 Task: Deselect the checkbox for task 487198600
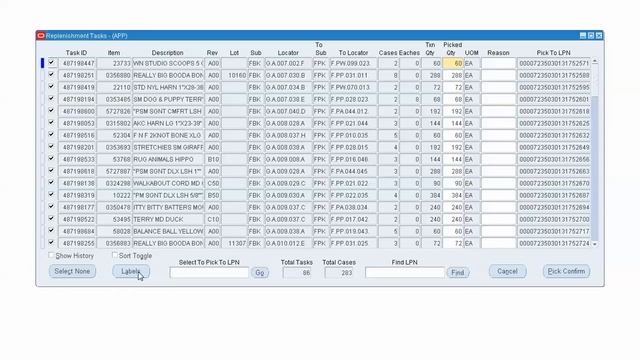pyautogui.click(x=51, y=111)
